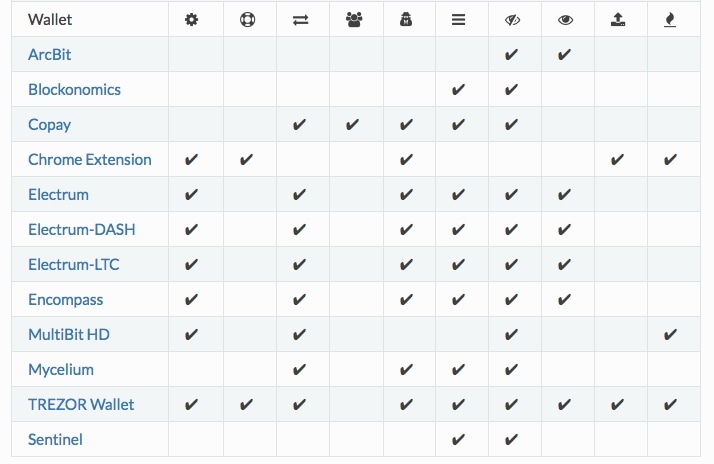714x464 pixels.
Task: Select the Electrum-DASH wallet link
Action: 82,229
